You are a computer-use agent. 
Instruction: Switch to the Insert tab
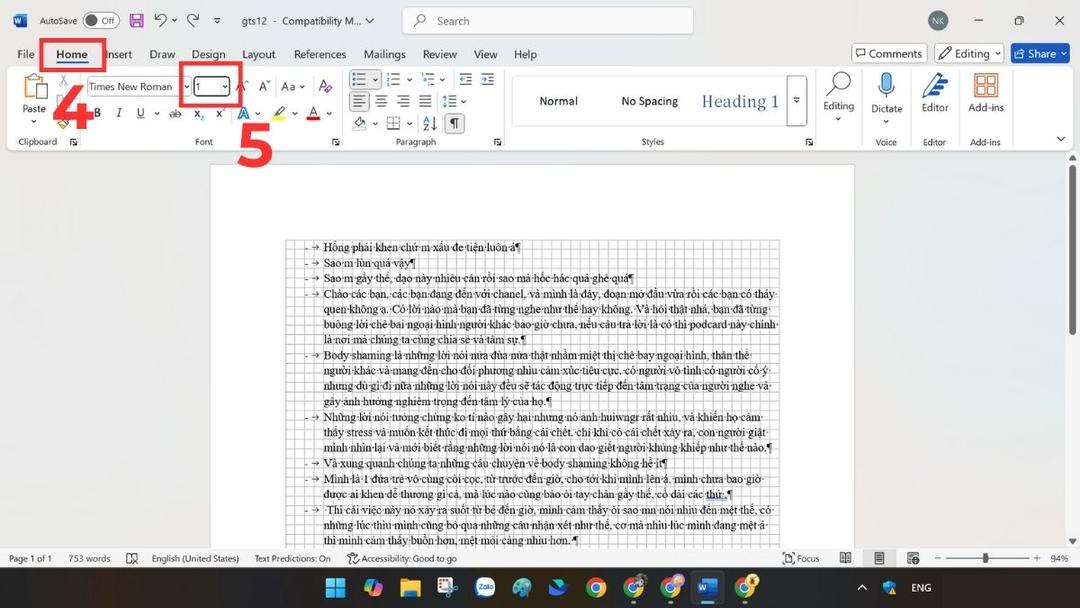point(119,54)
